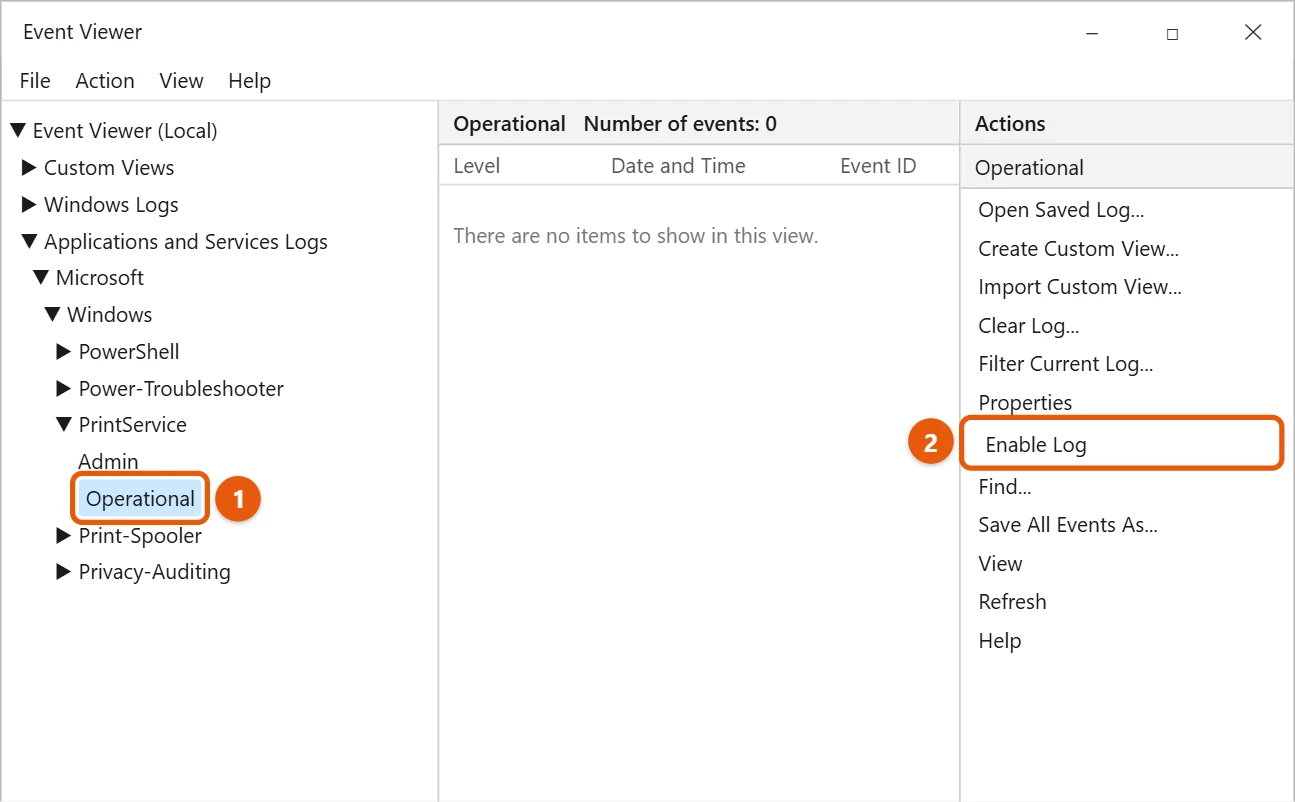This screenshot has height=802, width=1295.
Task: Open Properties in Actions pane
Action: [1025, 403]
